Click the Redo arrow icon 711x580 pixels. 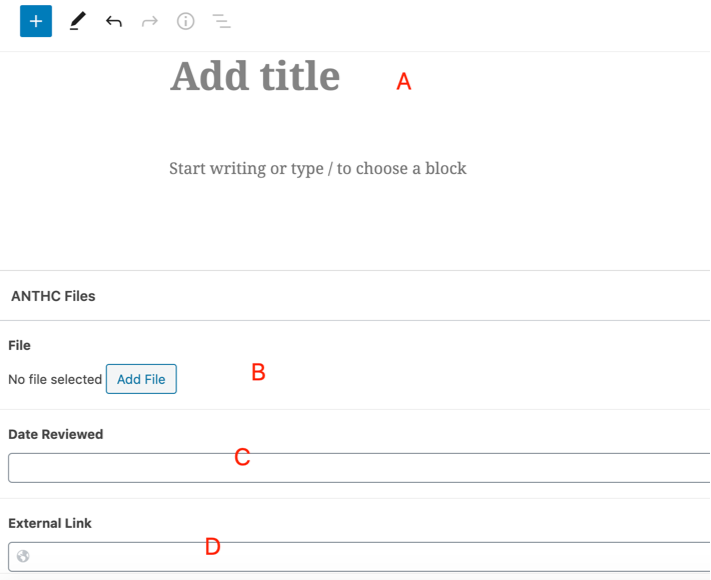tap(150, 21)
